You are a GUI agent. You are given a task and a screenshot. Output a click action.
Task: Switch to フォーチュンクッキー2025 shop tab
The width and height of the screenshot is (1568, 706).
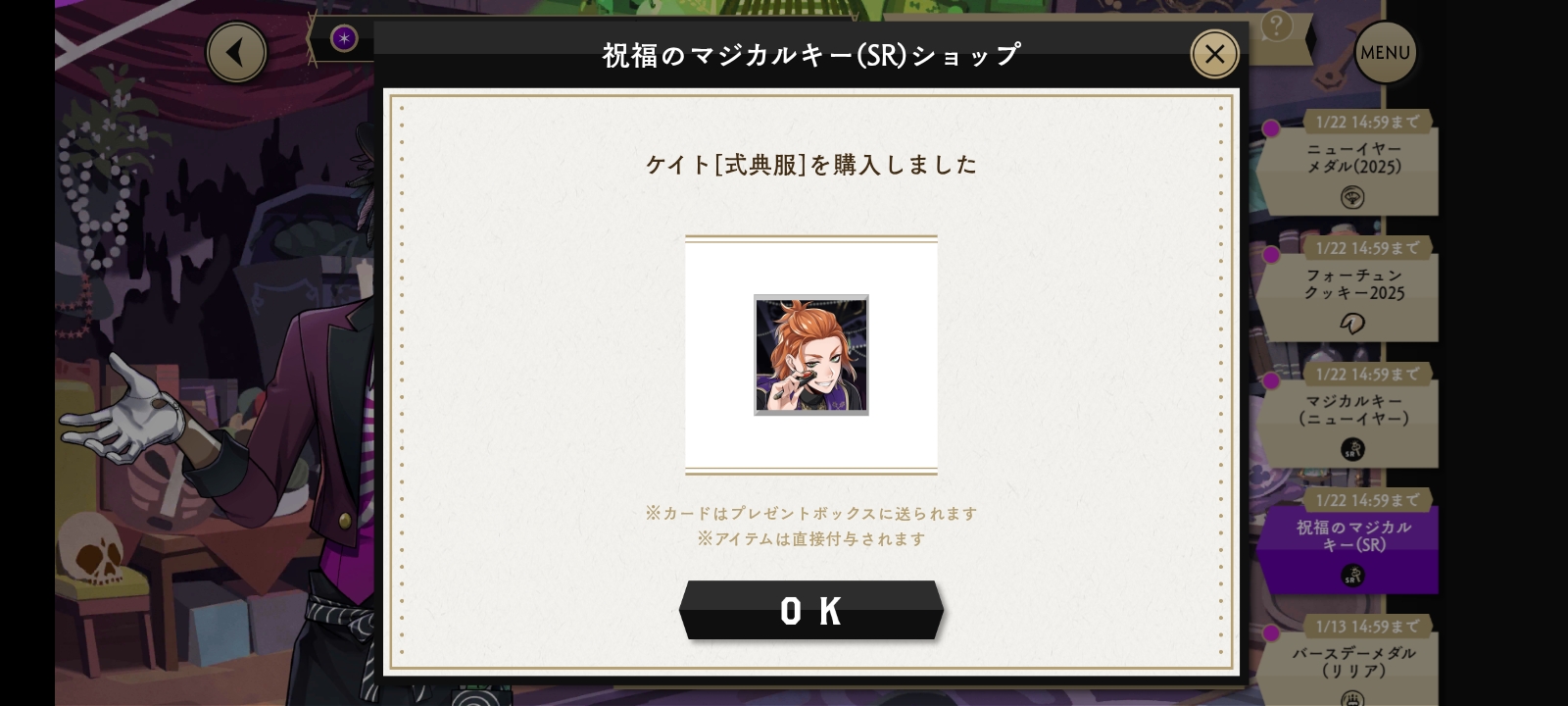point(1351,289)
